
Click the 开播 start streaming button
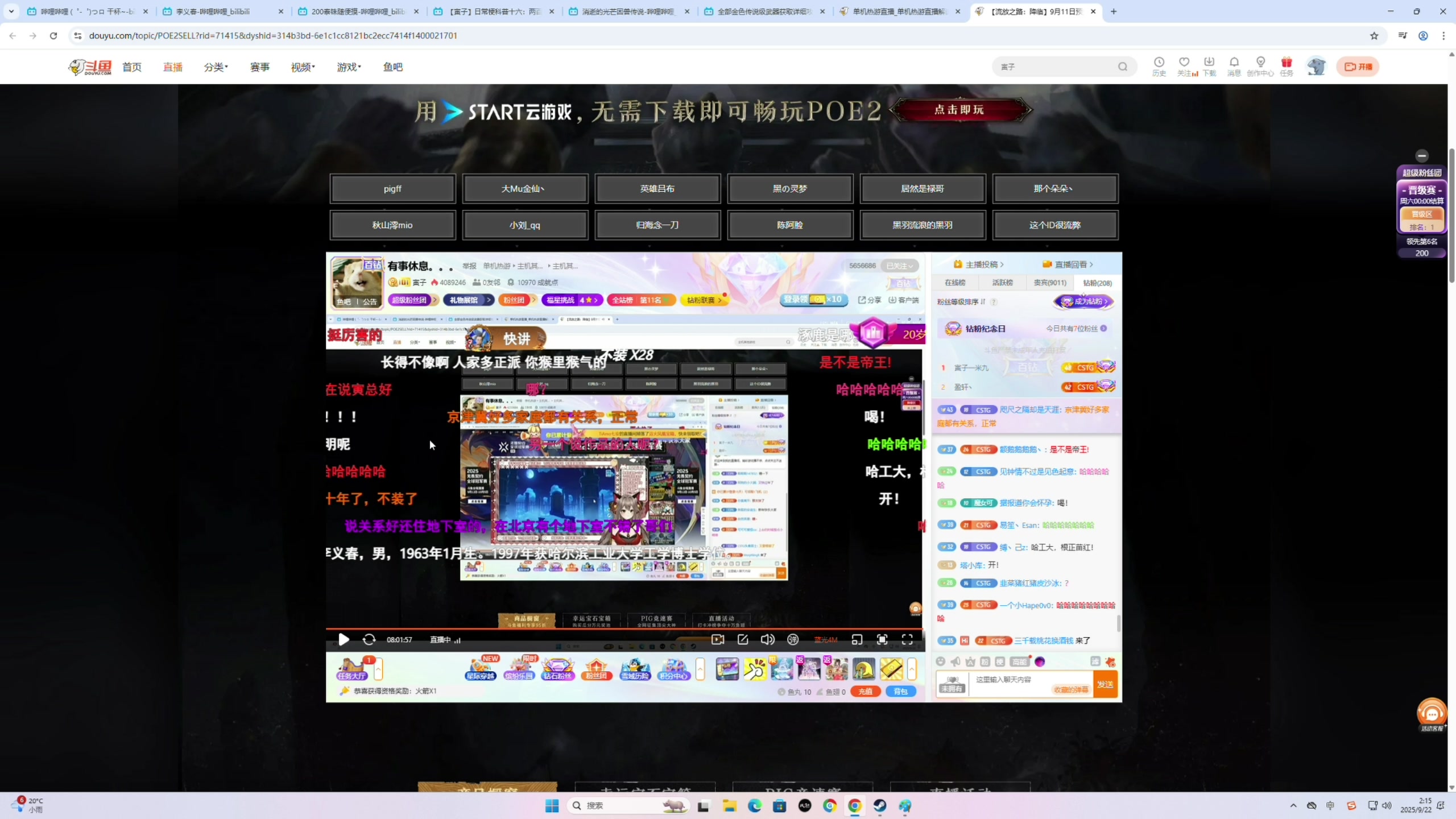pyautogui.click(x=1358, y=67)
